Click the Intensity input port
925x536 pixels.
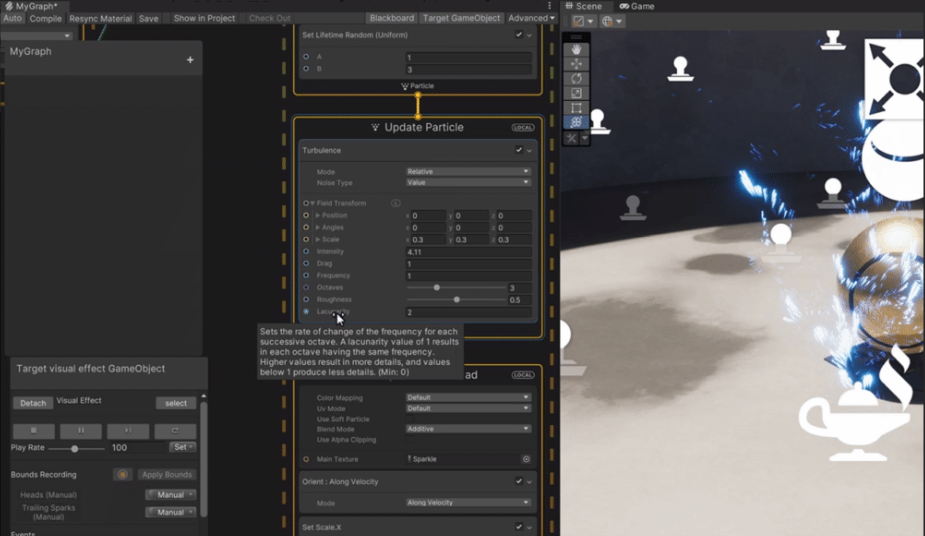pyautogui.click(x=306, y=251)
